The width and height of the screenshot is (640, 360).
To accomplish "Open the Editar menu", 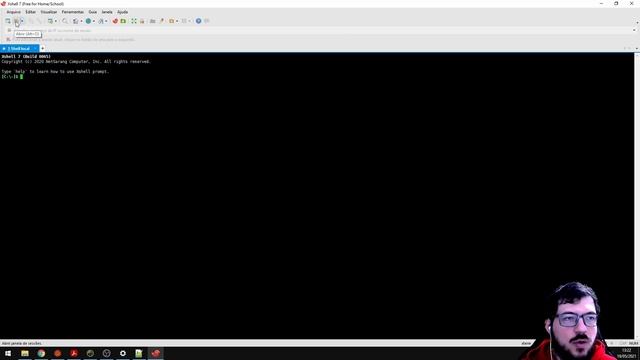I will 31,12.
